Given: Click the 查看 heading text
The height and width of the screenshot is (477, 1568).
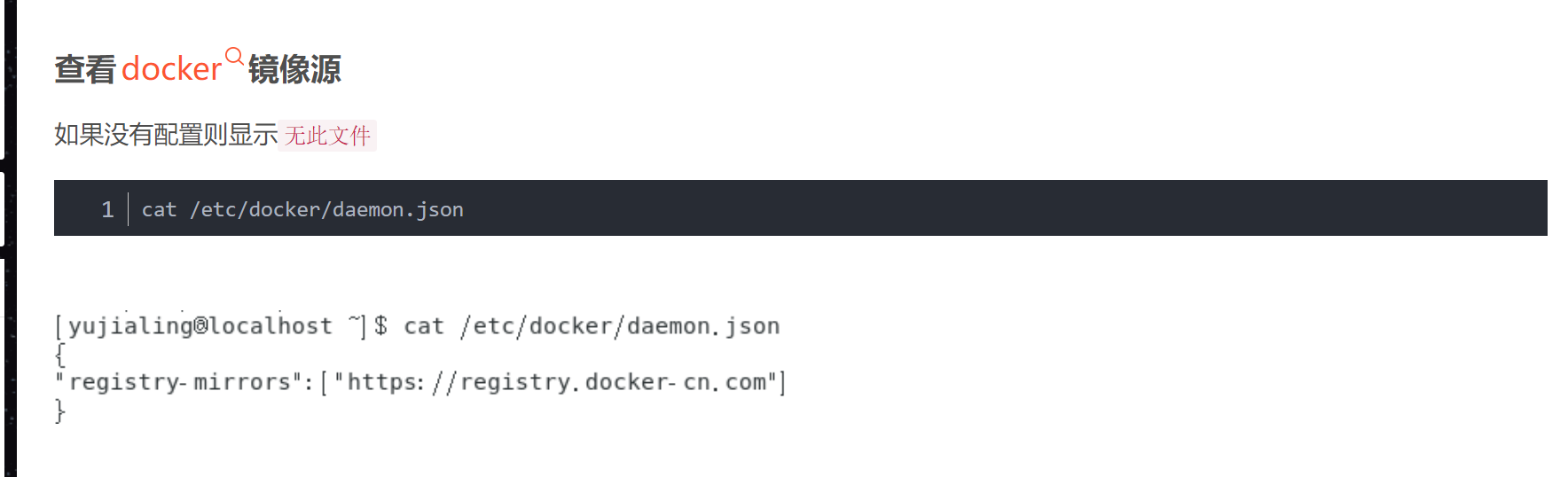Looking at the screenshot, I should pos(85,69).
